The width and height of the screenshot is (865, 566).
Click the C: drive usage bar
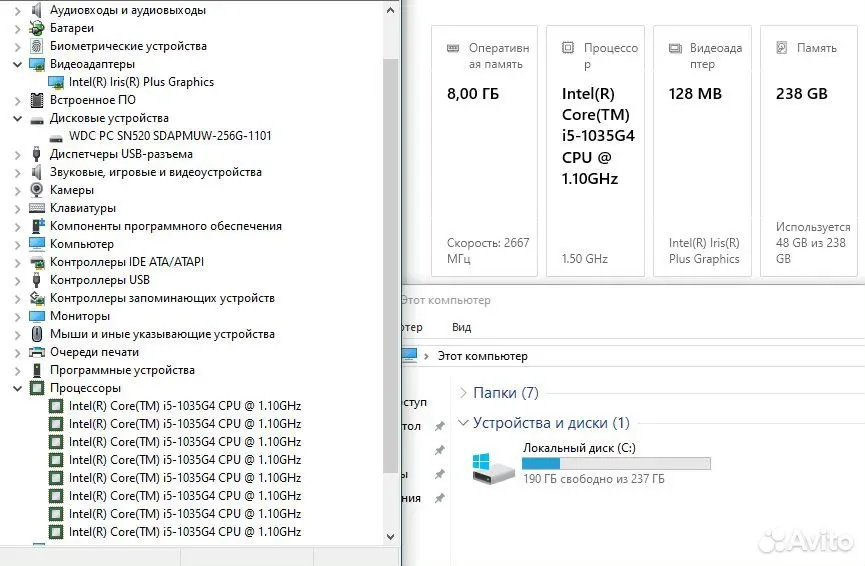616,463
